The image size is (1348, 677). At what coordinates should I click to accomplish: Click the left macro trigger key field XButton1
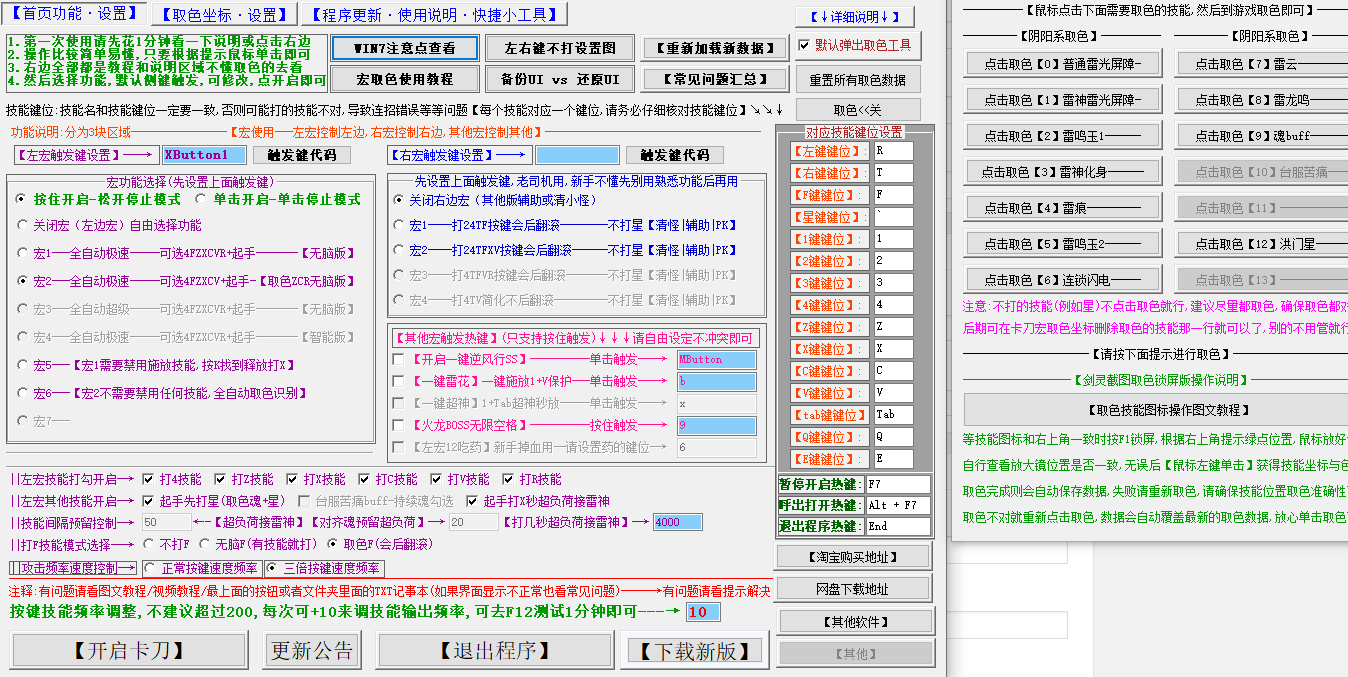(x=203, y=155)
